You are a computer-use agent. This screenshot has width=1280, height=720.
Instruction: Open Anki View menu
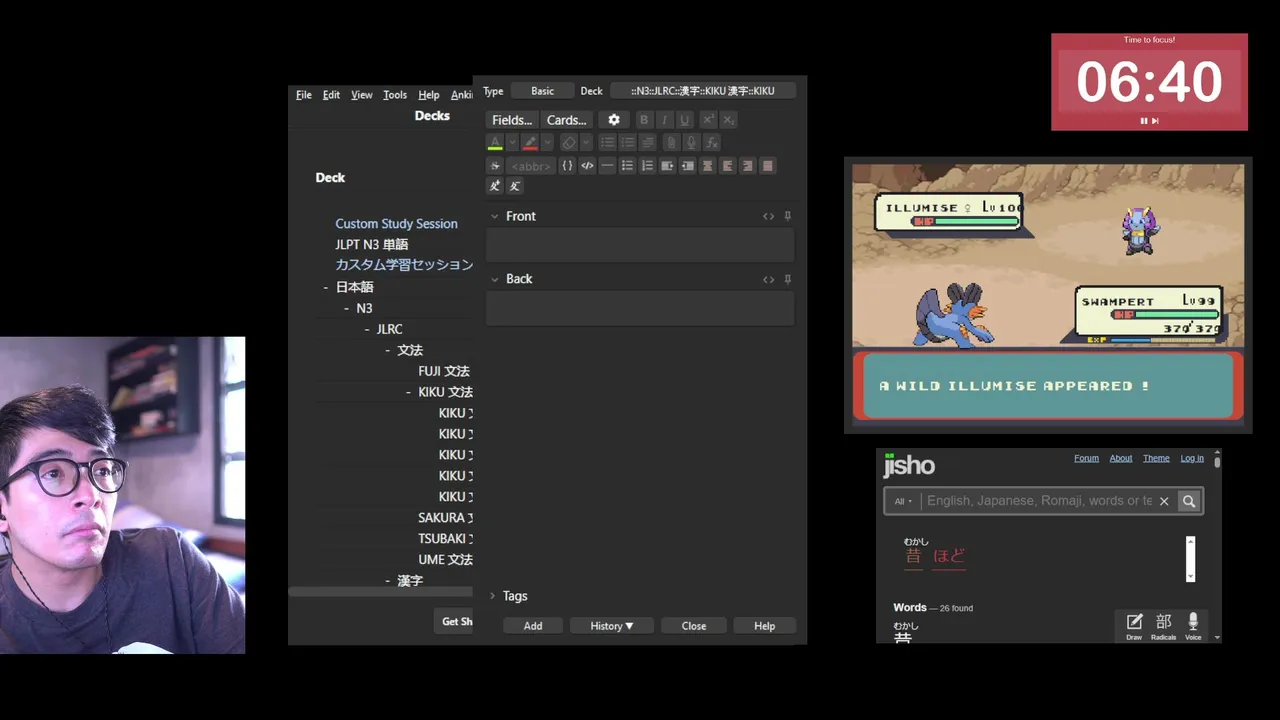(x=362, y=95)
